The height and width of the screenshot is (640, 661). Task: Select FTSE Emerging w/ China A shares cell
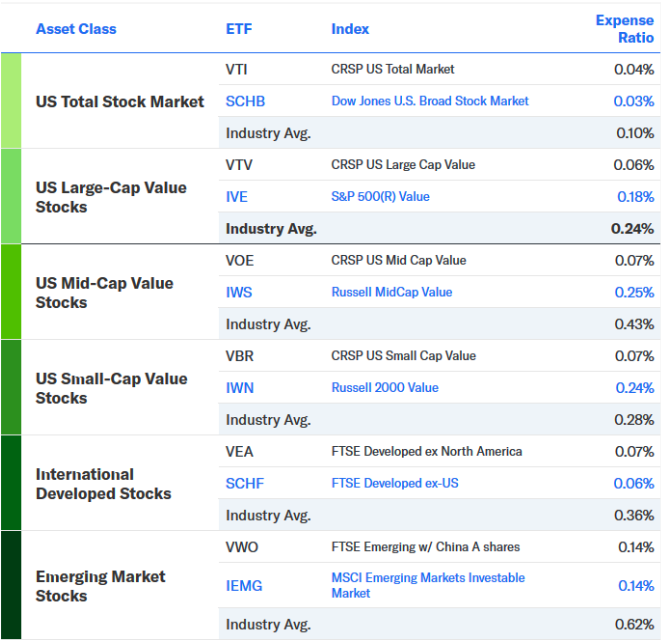(425, 547)
